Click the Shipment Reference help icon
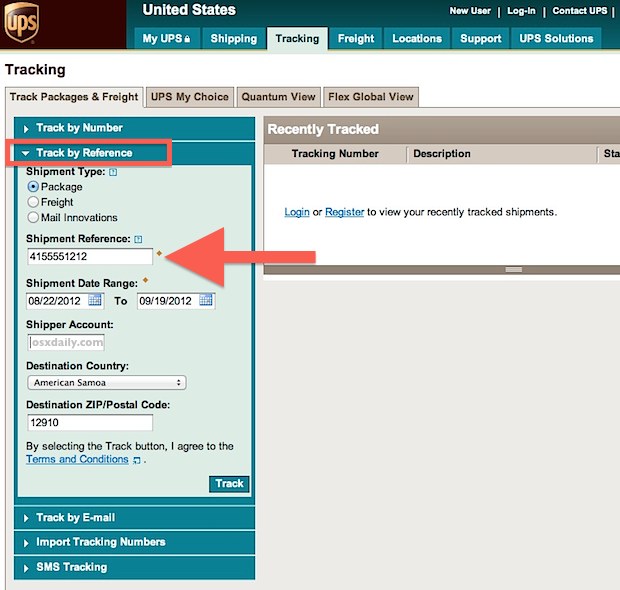 pos(138,239)
